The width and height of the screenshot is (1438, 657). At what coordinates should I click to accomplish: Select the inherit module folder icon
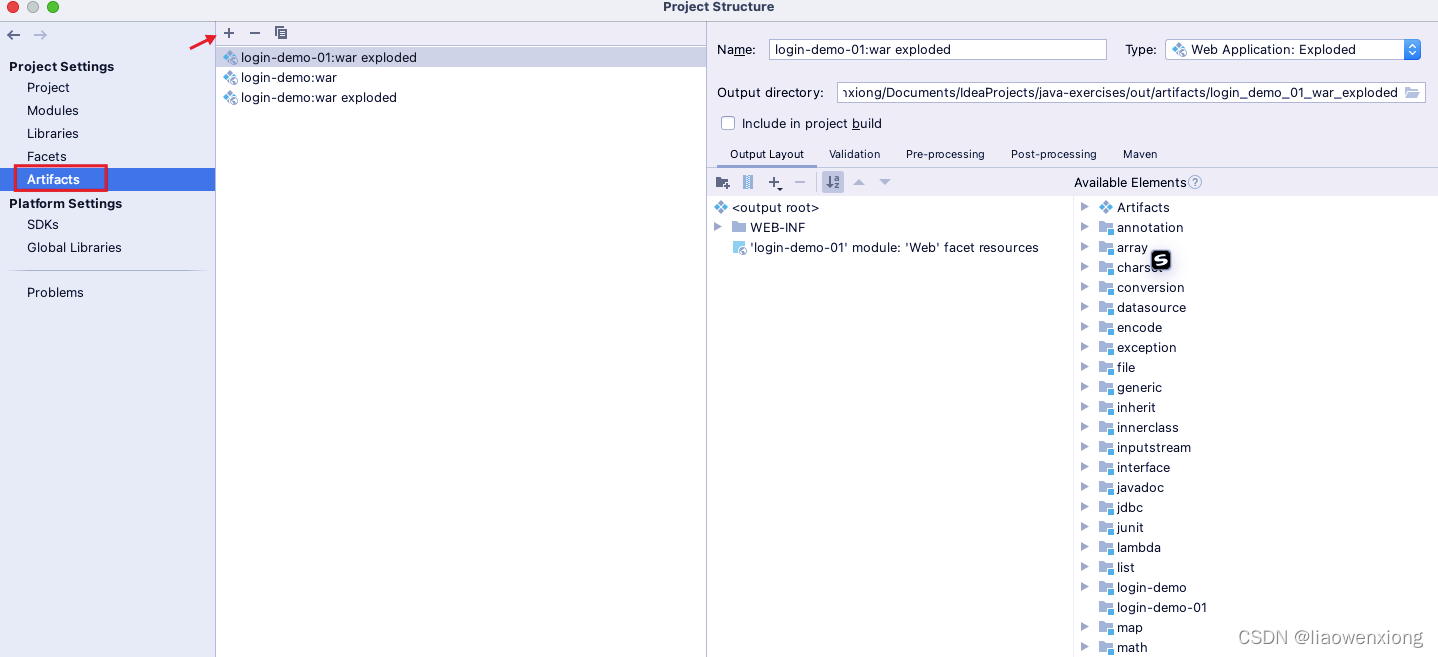point(1106,407)
